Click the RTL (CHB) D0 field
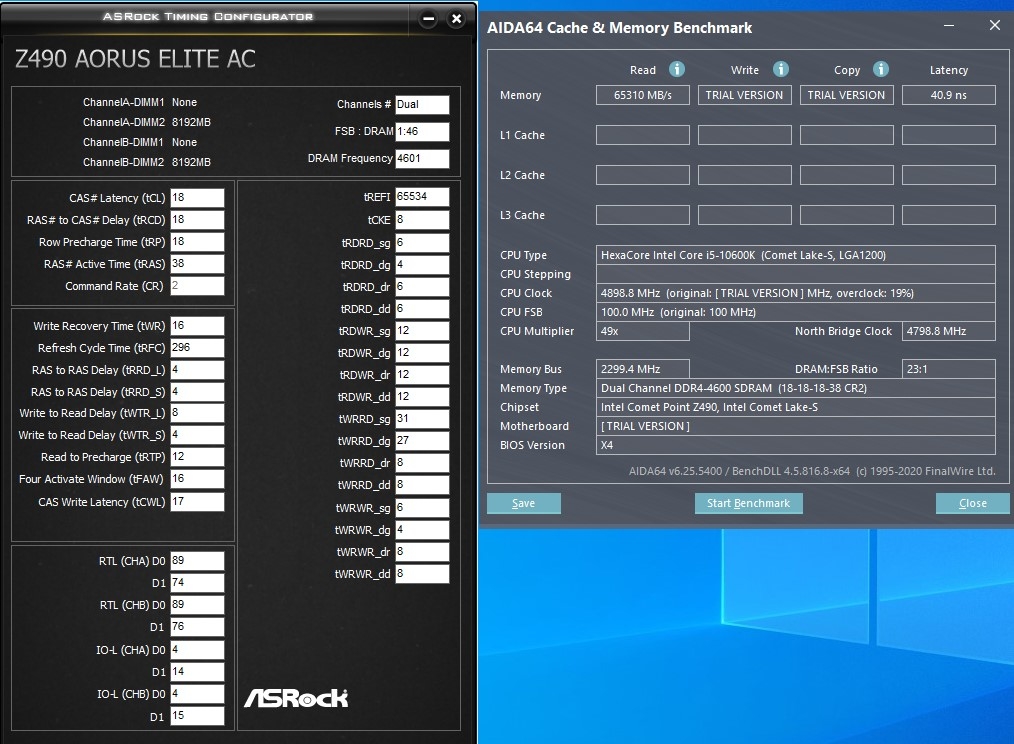The image size is (1014, 744). click(x=197, y=605)
